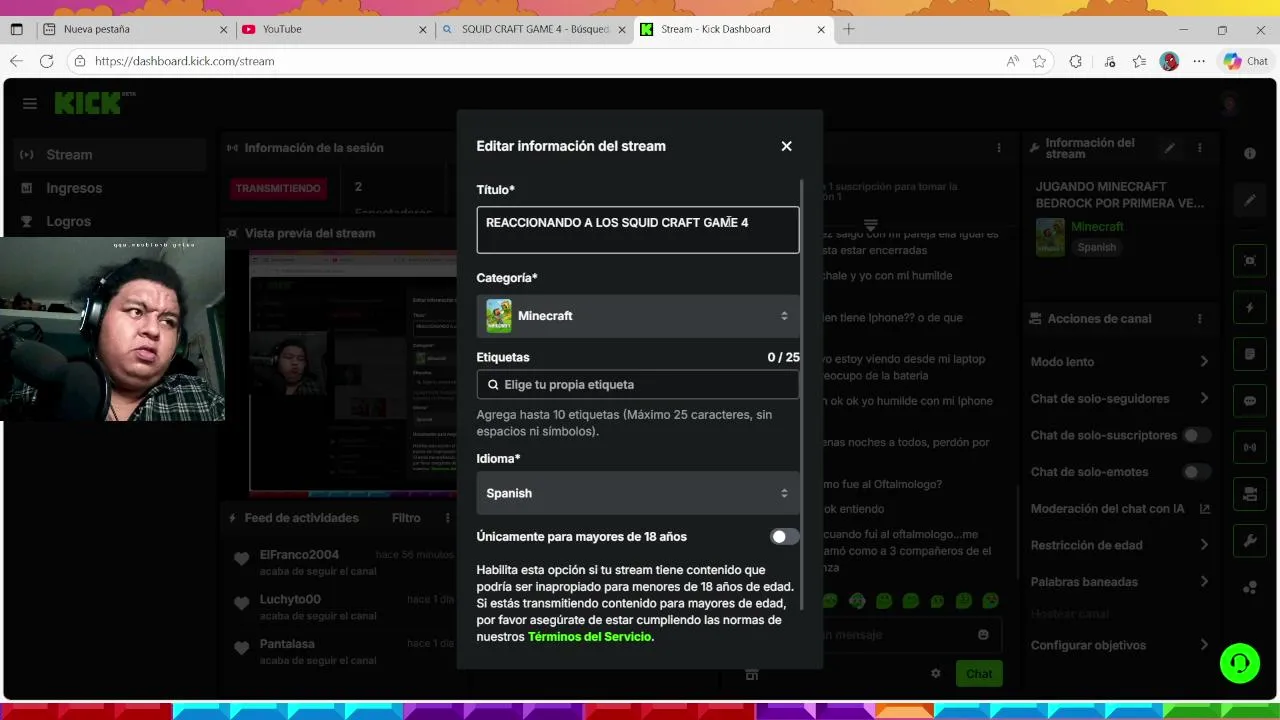Reload the page
This screenshot has height=720, width=1280.
(46, 61)
